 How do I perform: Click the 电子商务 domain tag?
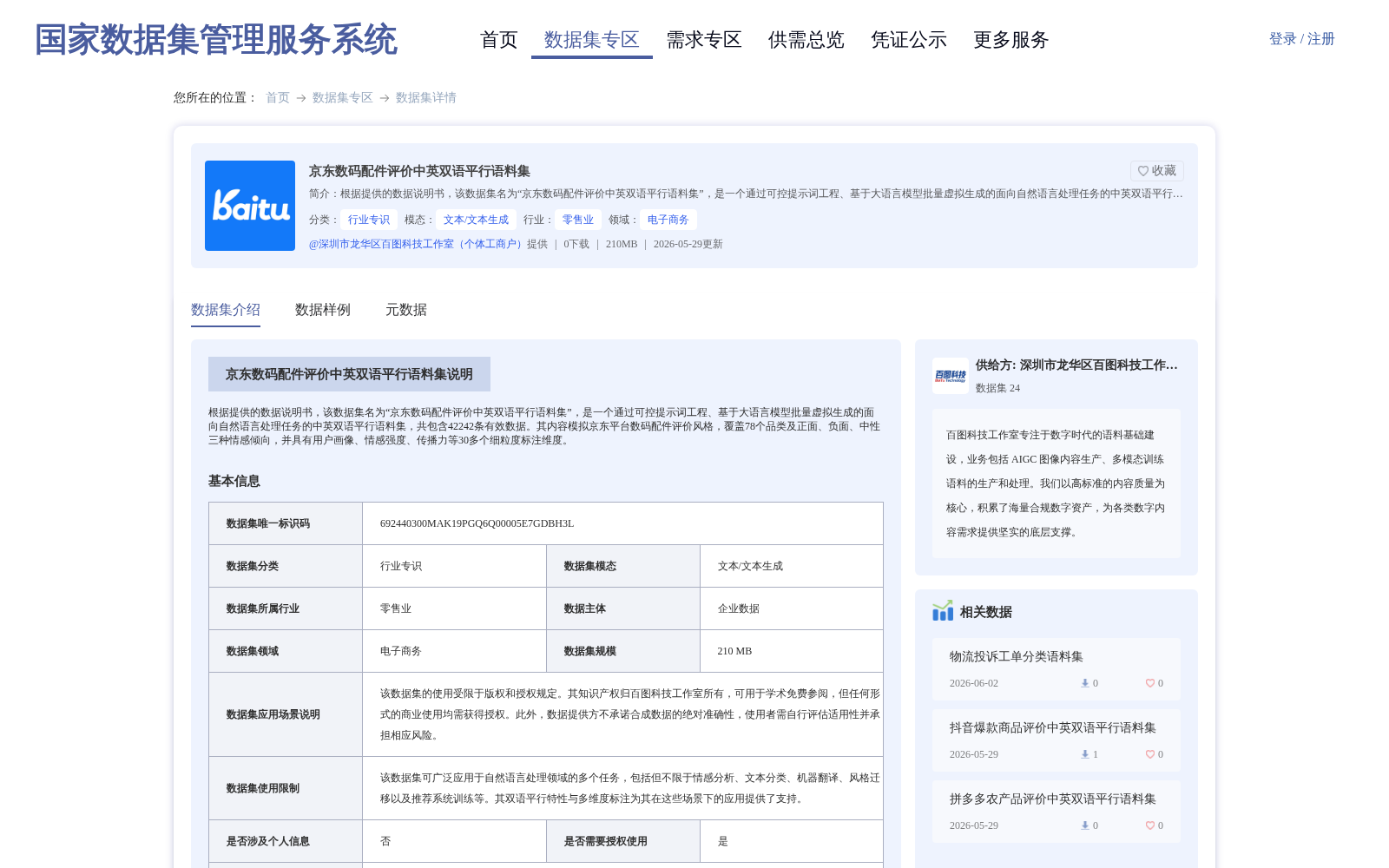668,220
